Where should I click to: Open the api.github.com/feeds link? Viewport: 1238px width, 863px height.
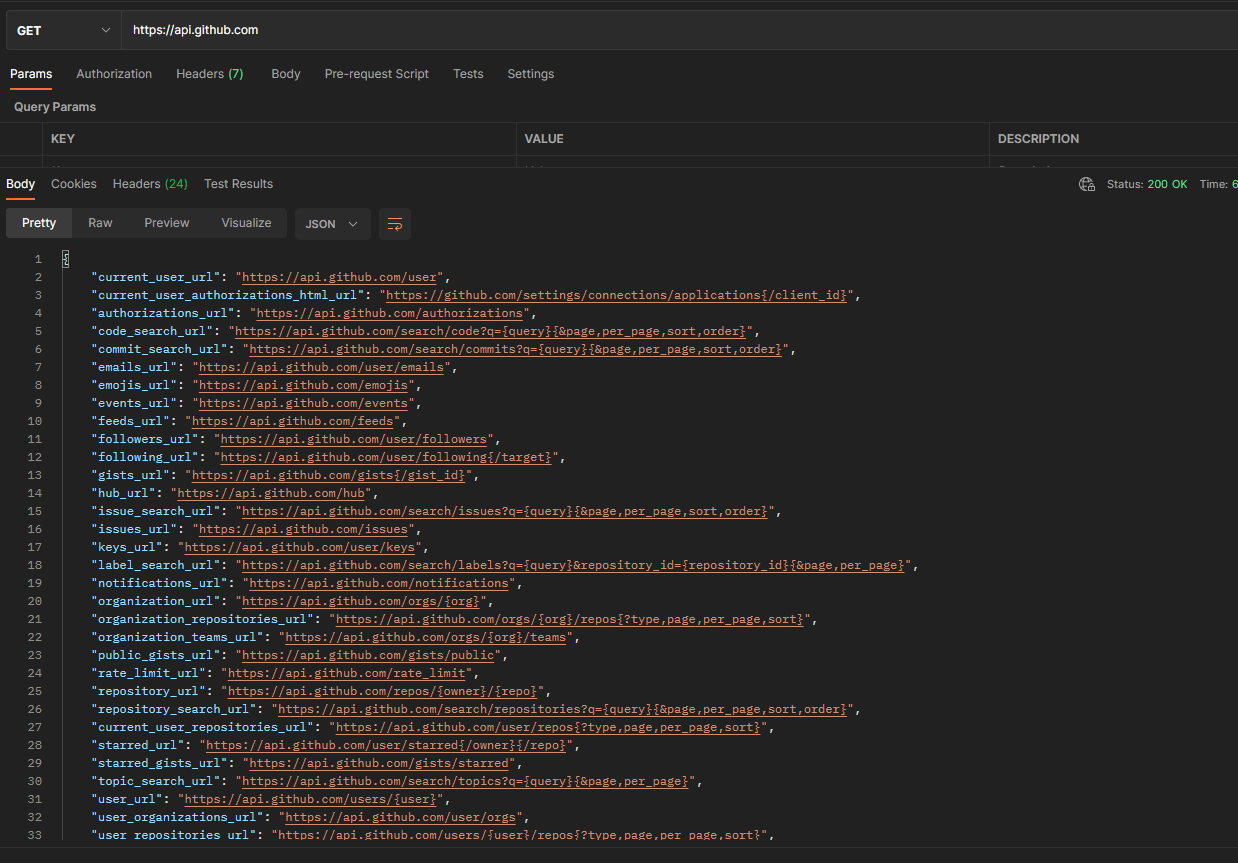click(294, 421)
